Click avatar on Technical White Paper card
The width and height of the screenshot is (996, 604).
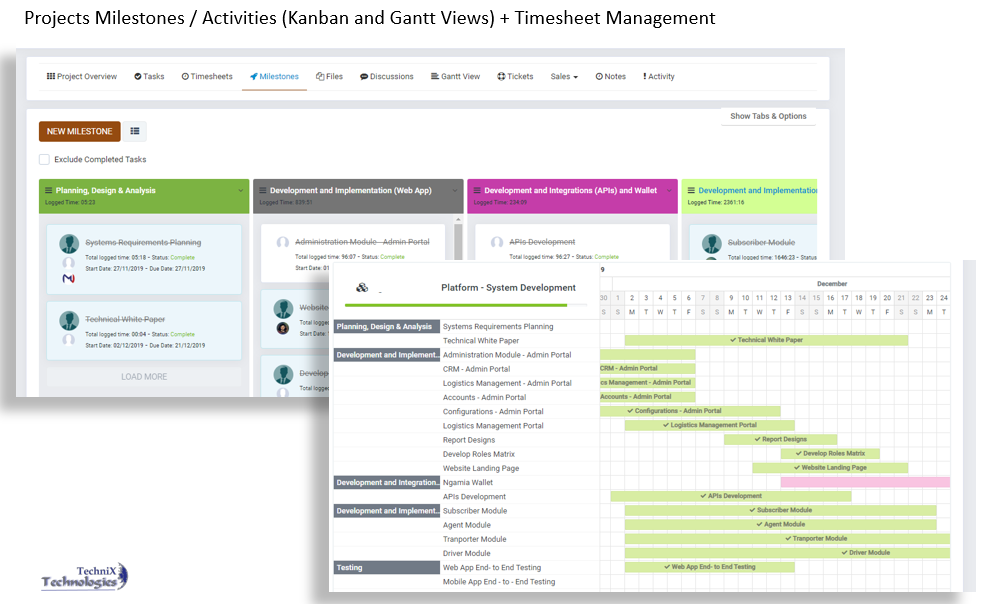[69, 320]
